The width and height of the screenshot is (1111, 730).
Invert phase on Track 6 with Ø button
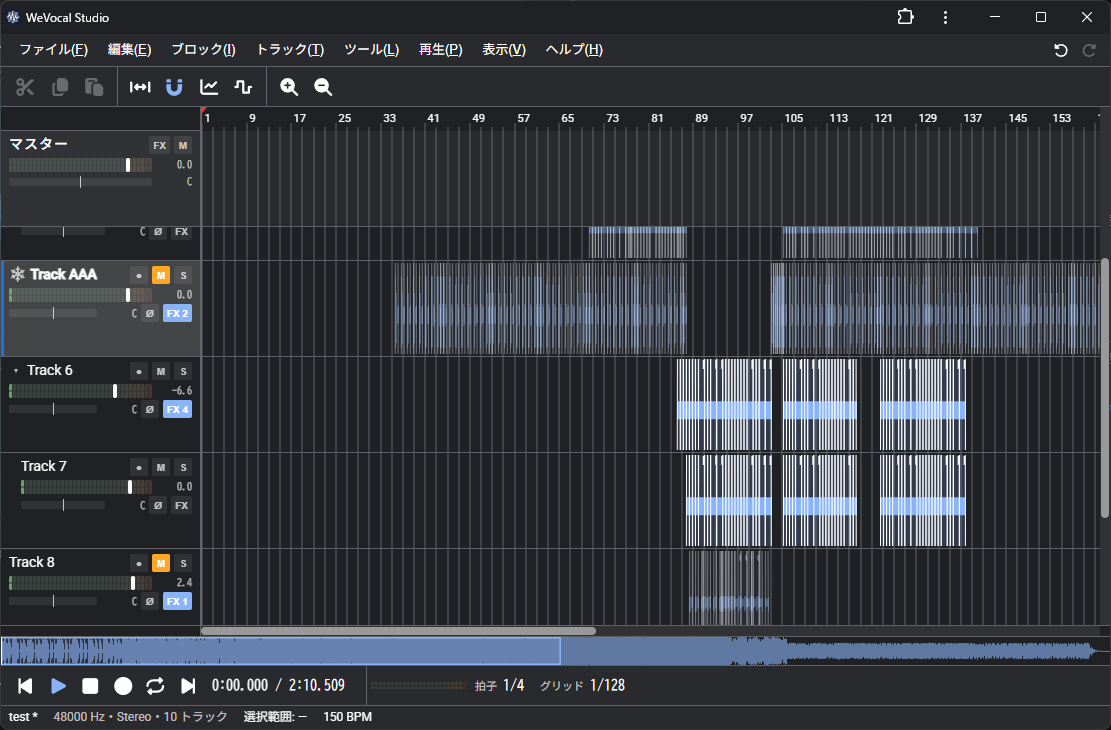click(x=150, y=410)
